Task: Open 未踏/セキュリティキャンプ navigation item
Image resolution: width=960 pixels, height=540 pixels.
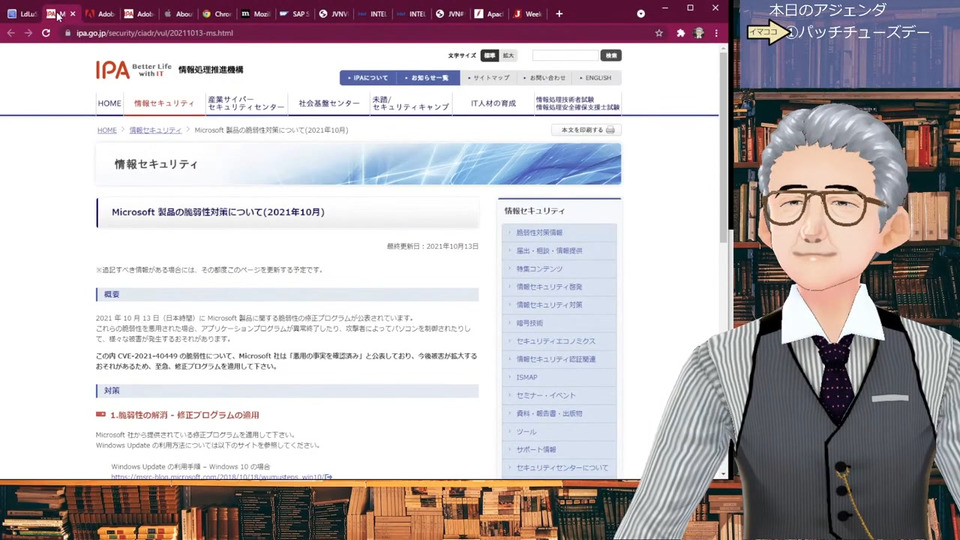Action: point(411,103)
